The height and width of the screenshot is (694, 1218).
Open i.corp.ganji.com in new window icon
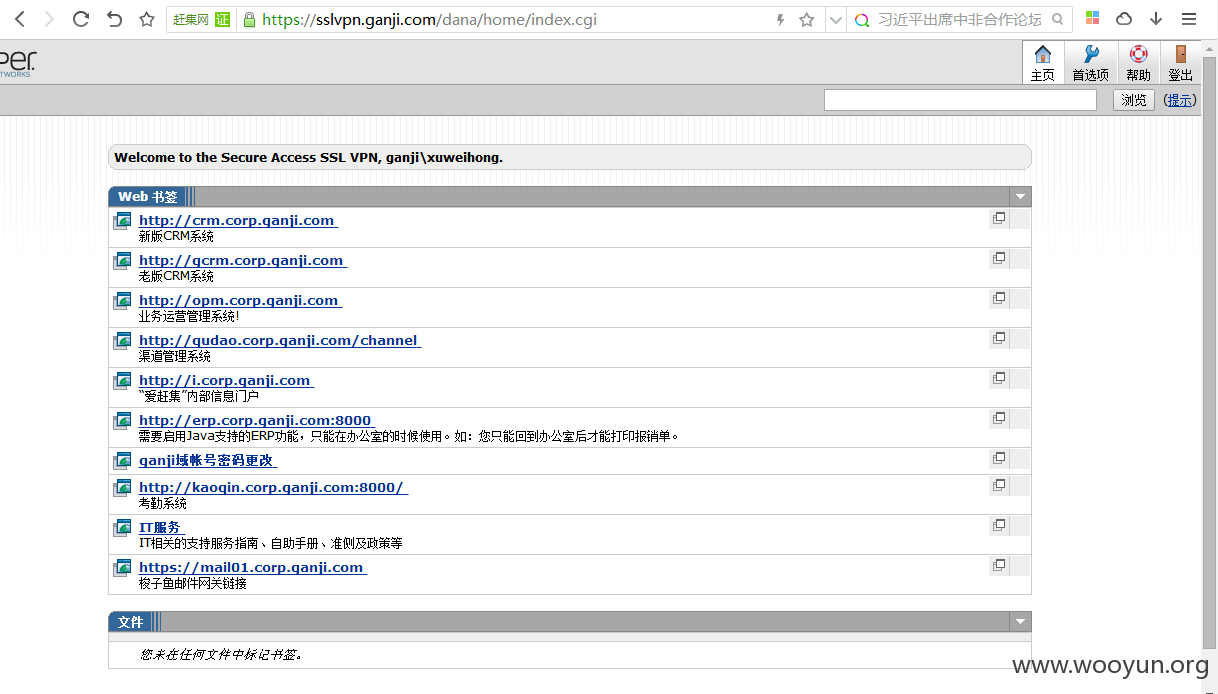tap(999, 378)
